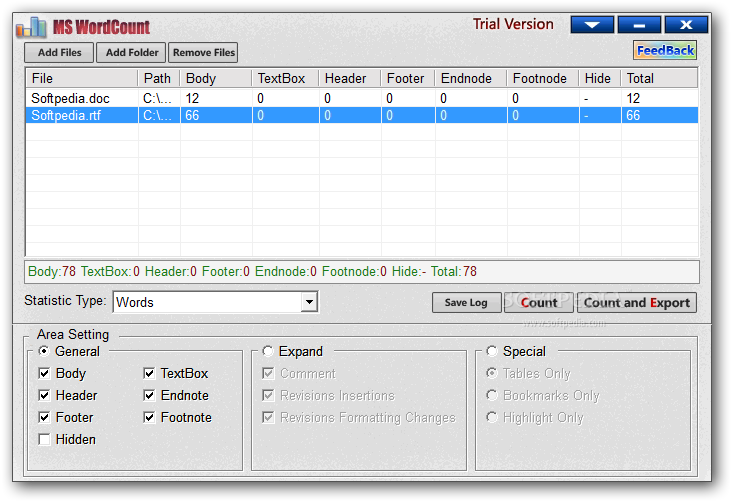Image resolution: width=732 pixels, height=502 pixels.
Task: Uncheck the Endnote checkbox
Action: [149, 395]
